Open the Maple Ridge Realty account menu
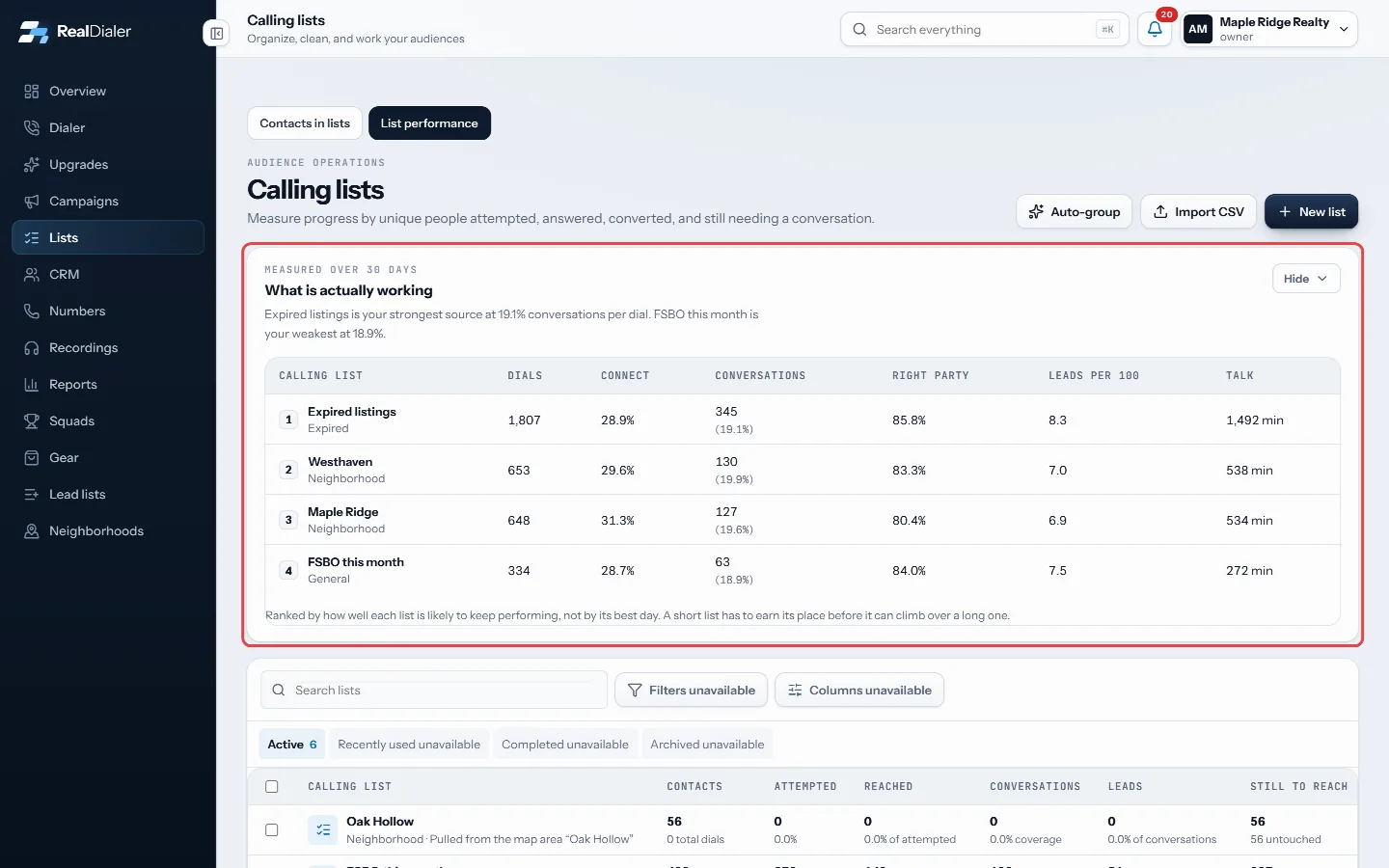 click(x=1269, y=29)
